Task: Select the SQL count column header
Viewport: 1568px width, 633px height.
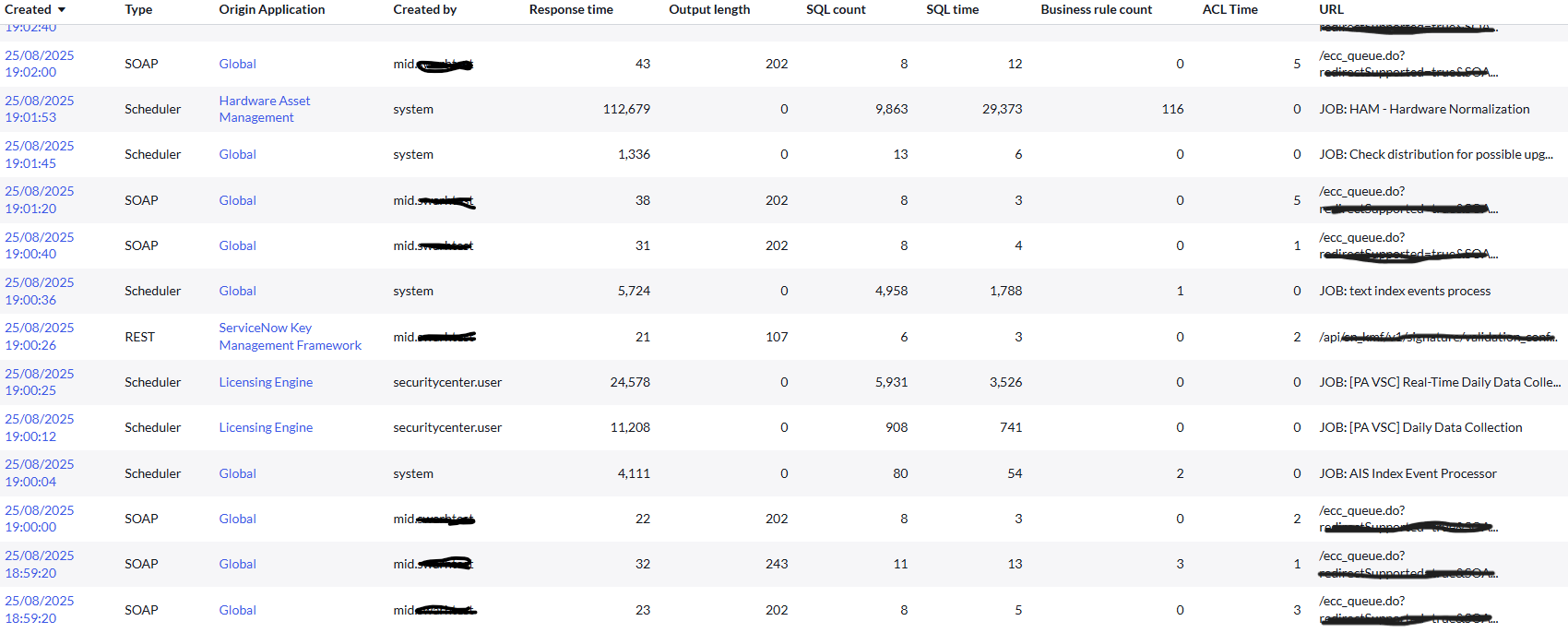Action: click(x=836, y=9)
